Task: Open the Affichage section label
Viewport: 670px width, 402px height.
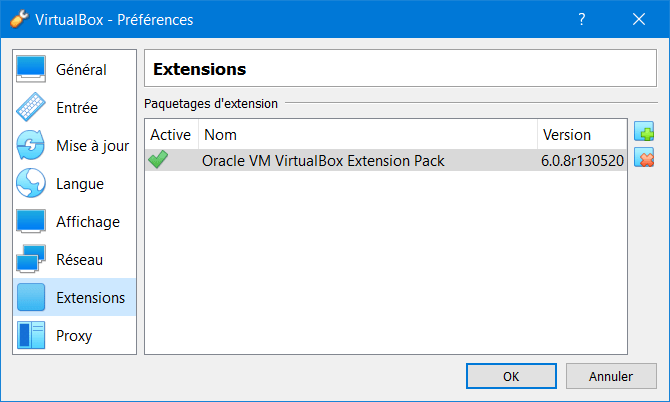Action: [88, 222]
